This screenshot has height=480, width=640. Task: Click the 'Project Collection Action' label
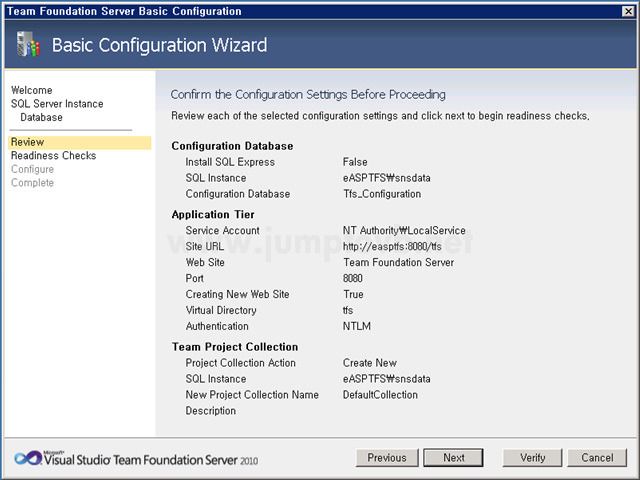(240, 363)
